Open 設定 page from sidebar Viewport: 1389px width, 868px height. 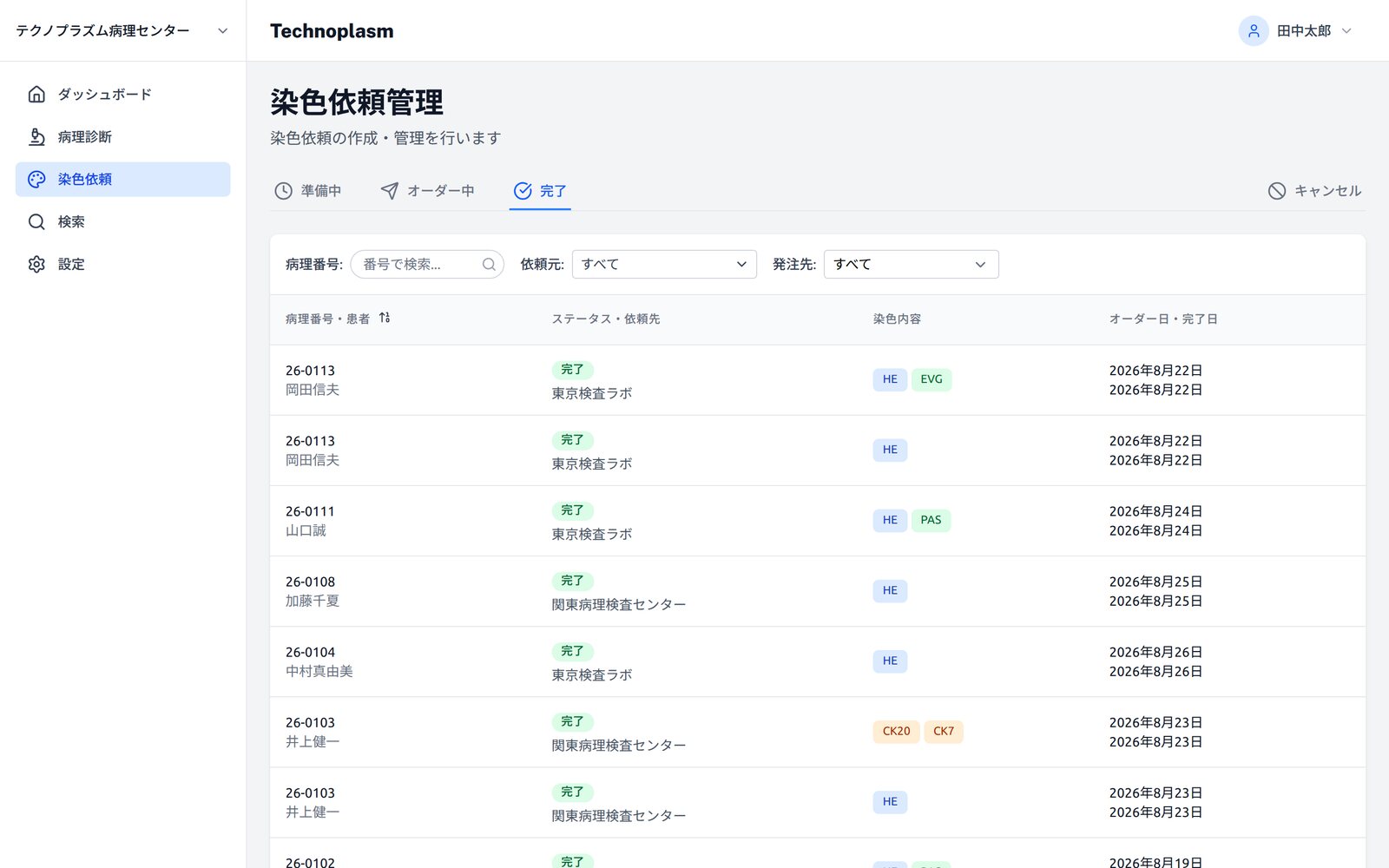click(x=122, y=264)
